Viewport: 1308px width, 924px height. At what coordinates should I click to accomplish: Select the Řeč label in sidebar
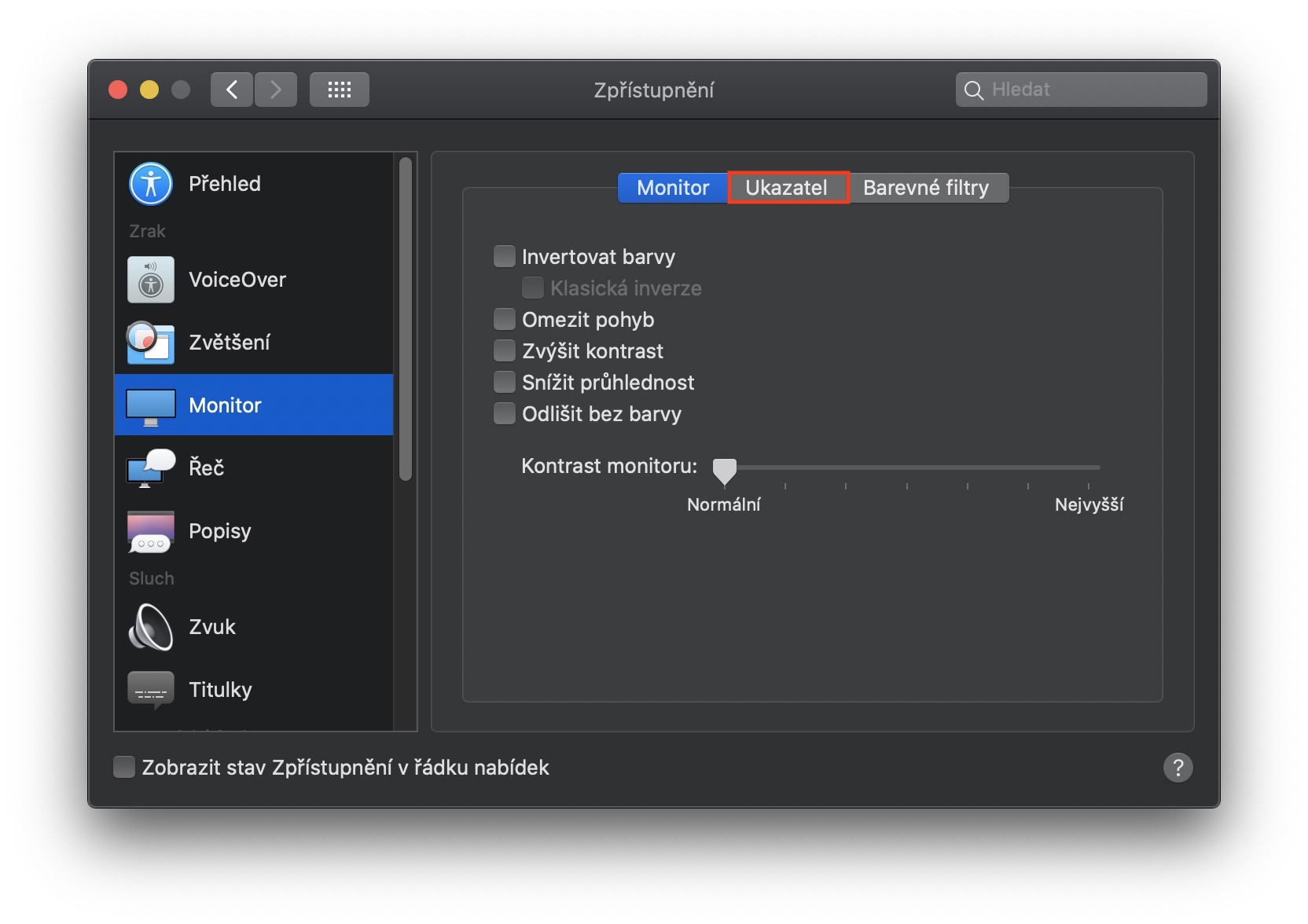[207, 467]
